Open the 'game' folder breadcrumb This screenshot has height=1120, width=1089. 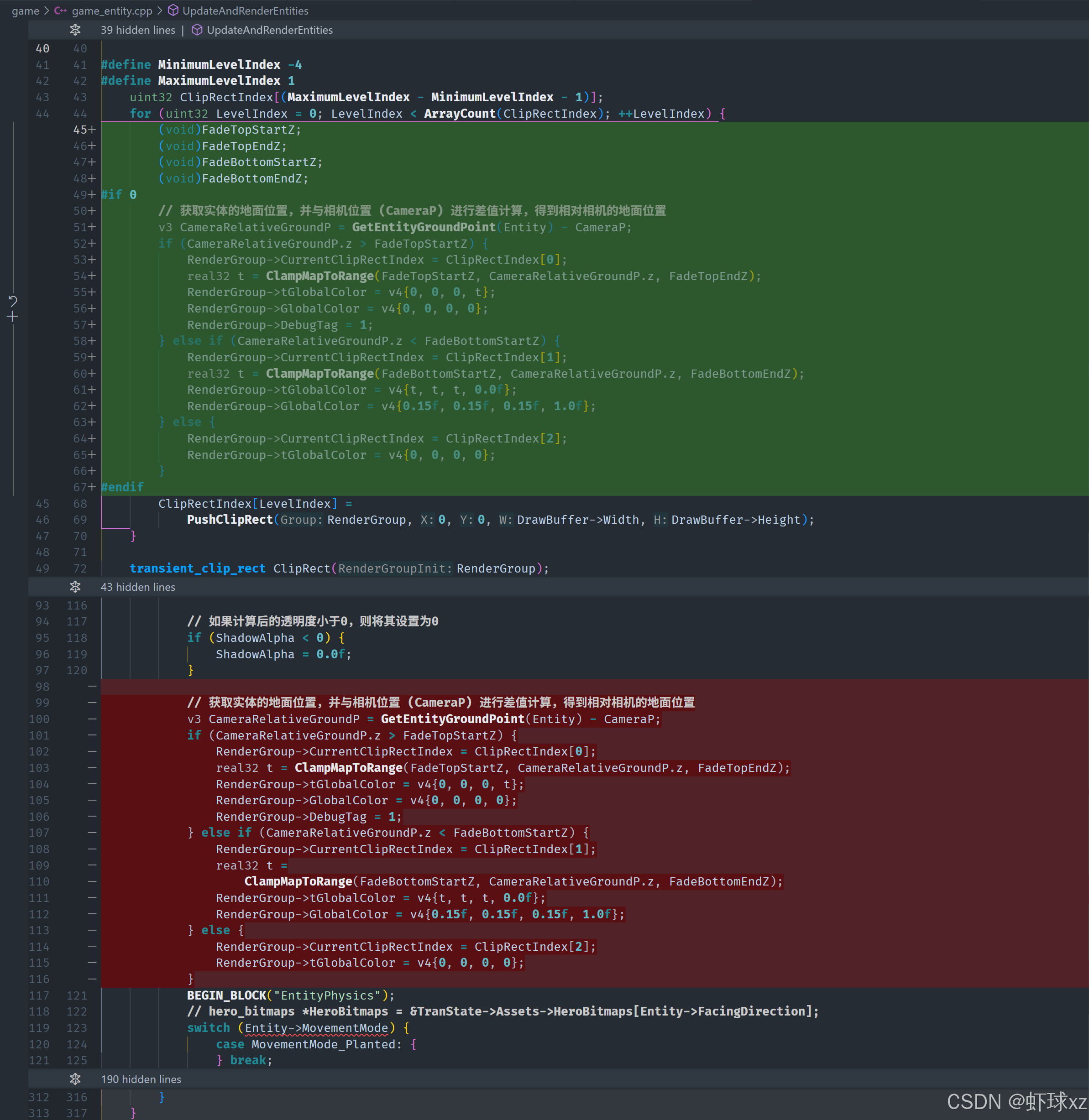(x=25, y=11)
